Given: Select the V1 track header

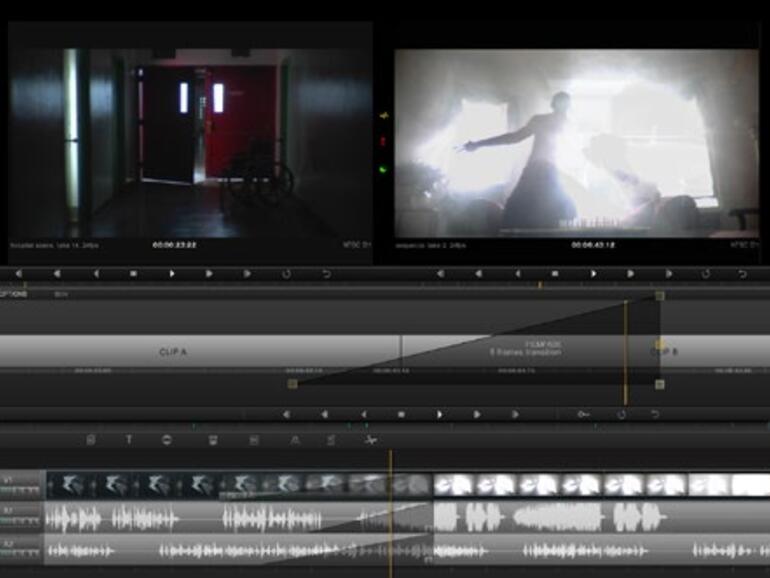Looking at the screenshot, I should (22, 485).
